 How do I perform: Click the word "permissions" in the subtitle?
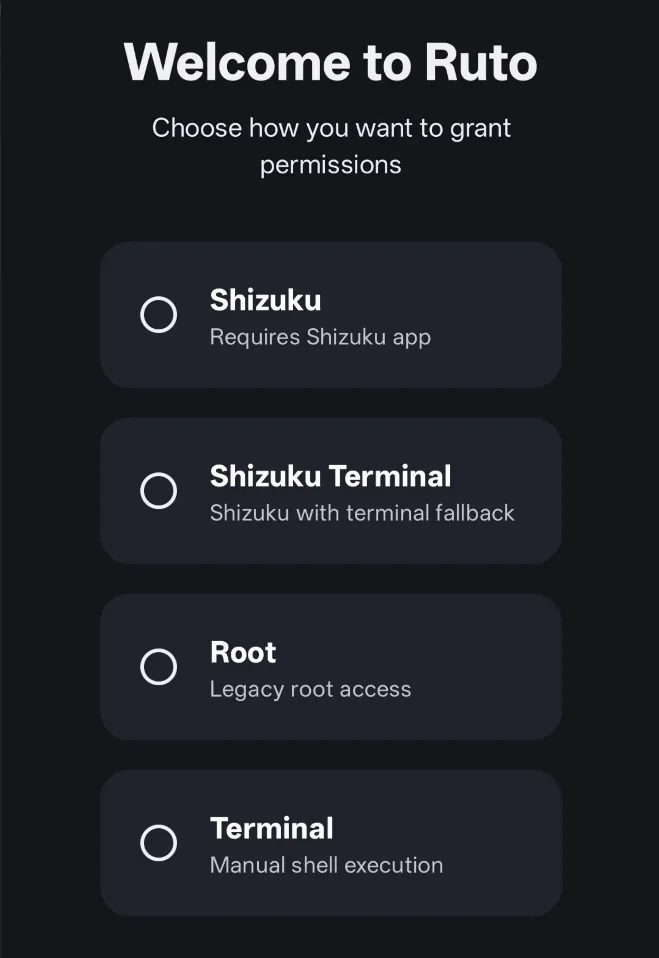pos(331,165)
